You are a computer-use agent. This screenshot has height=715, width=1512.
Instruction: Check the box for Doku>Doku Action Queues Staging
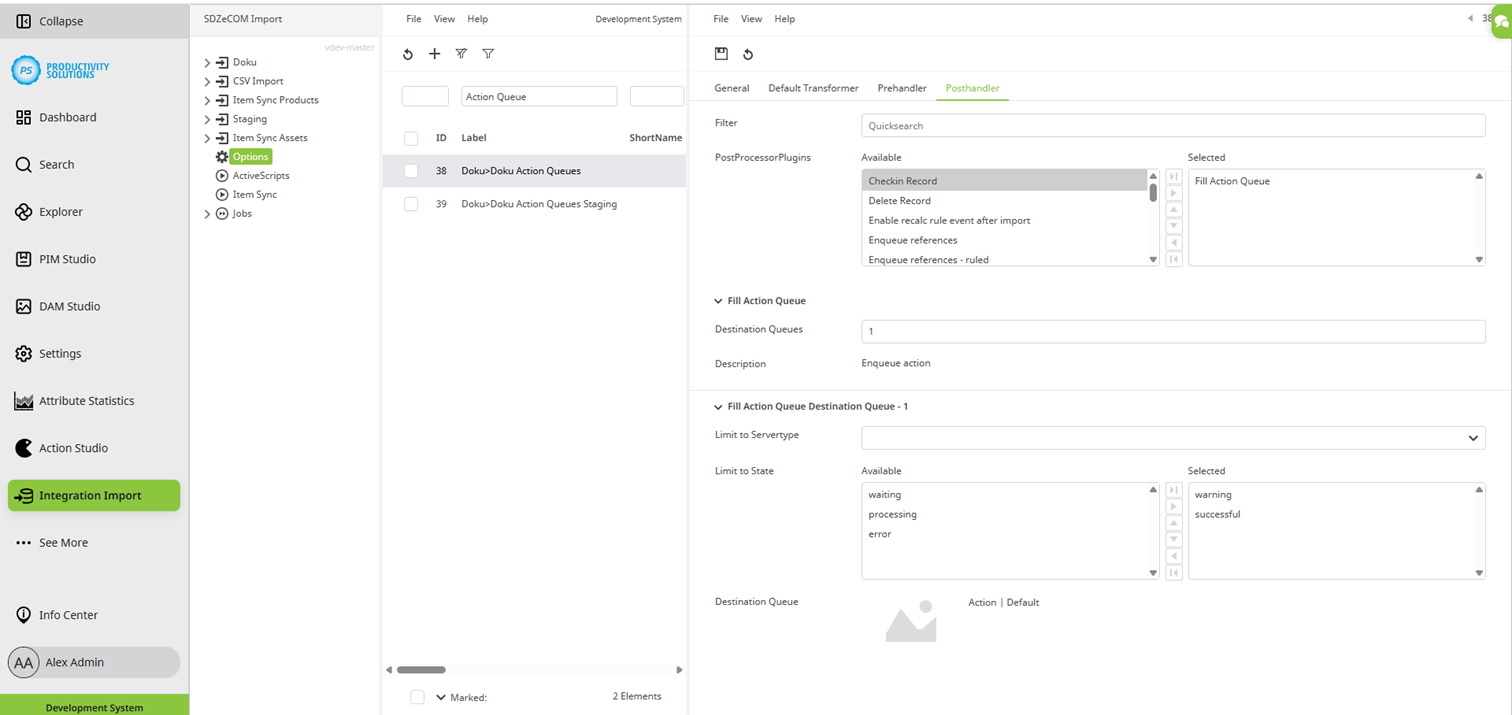411,204
